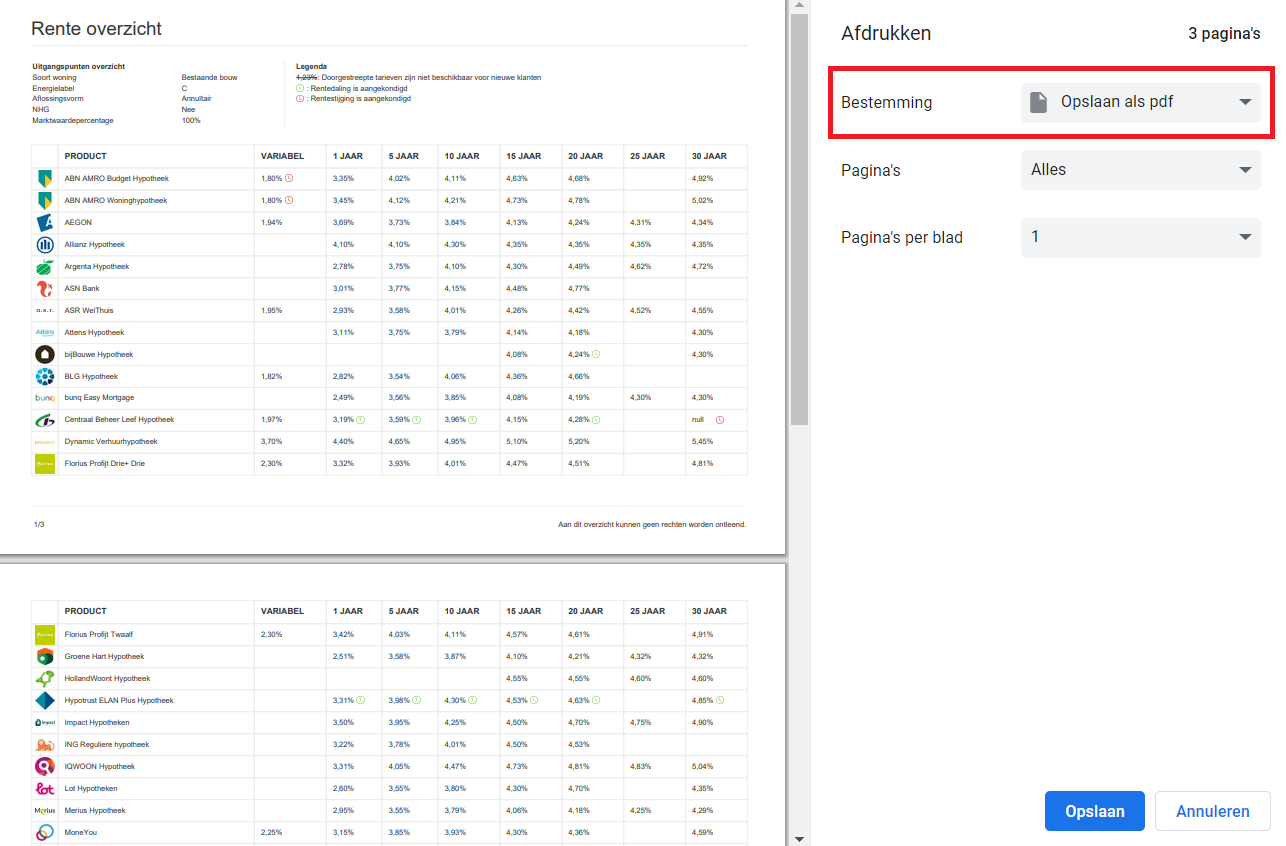
Task: Click the VARIABEL column header on page one
Action: point(282,156)
